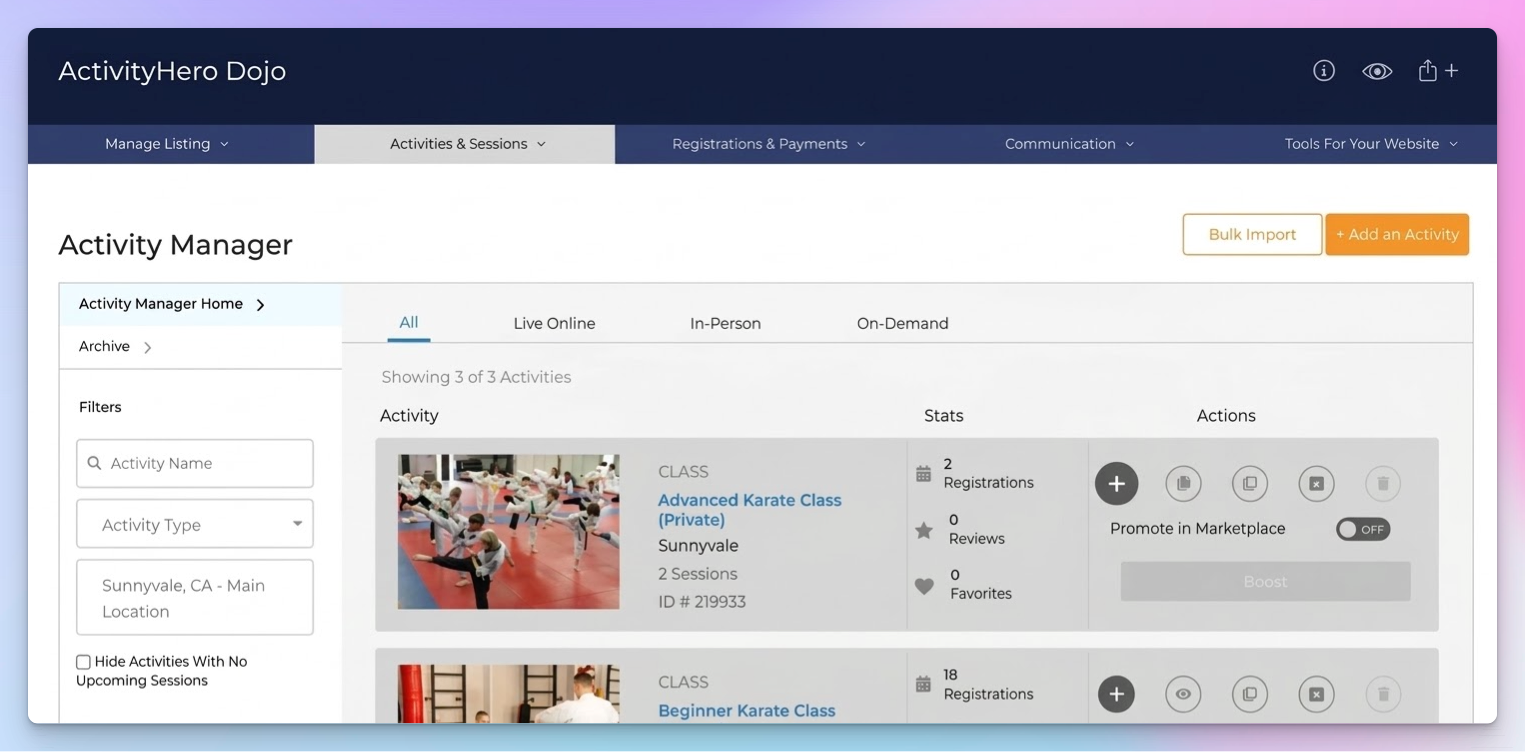
Task: Open the Beginner Karate Class thumbnail
Action: [508, 694]
